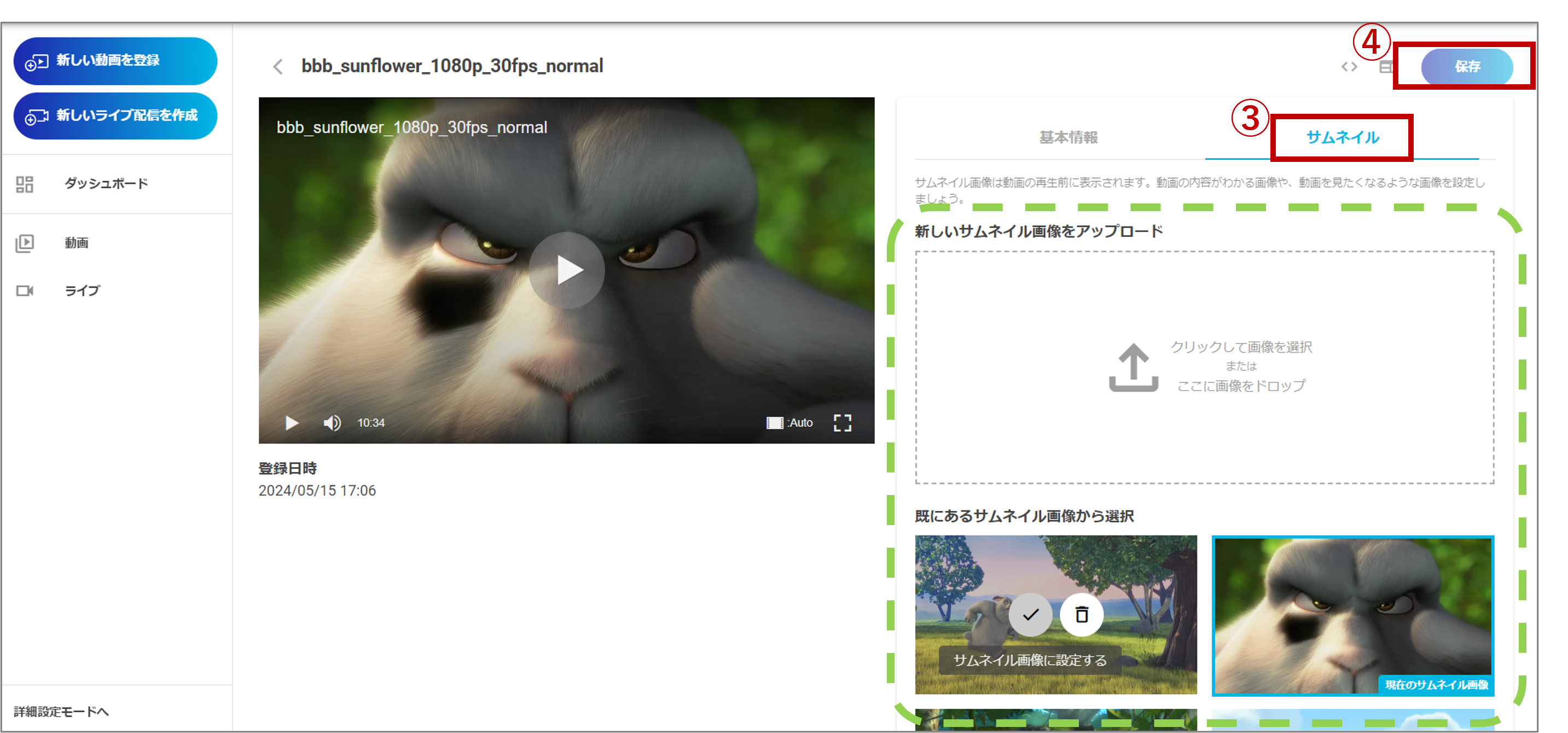Play video with the center play button

pos(567,270)
